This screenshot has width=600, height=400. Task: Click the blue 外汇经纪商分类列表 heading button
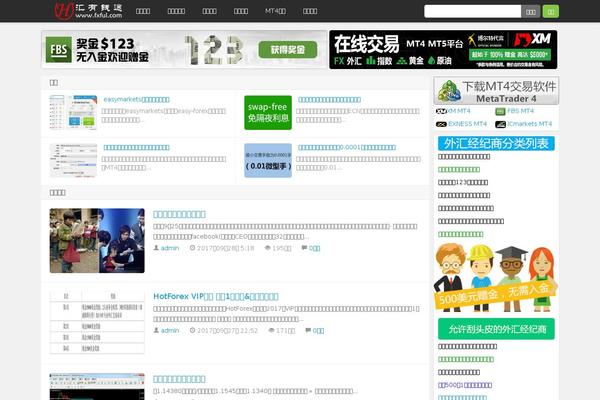coord(496,144)
